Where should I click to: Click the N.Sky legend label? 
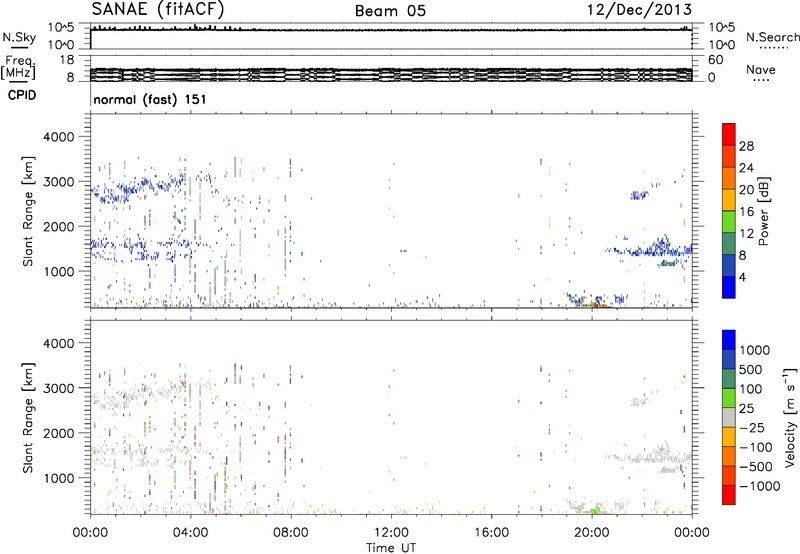coord(19,37)
